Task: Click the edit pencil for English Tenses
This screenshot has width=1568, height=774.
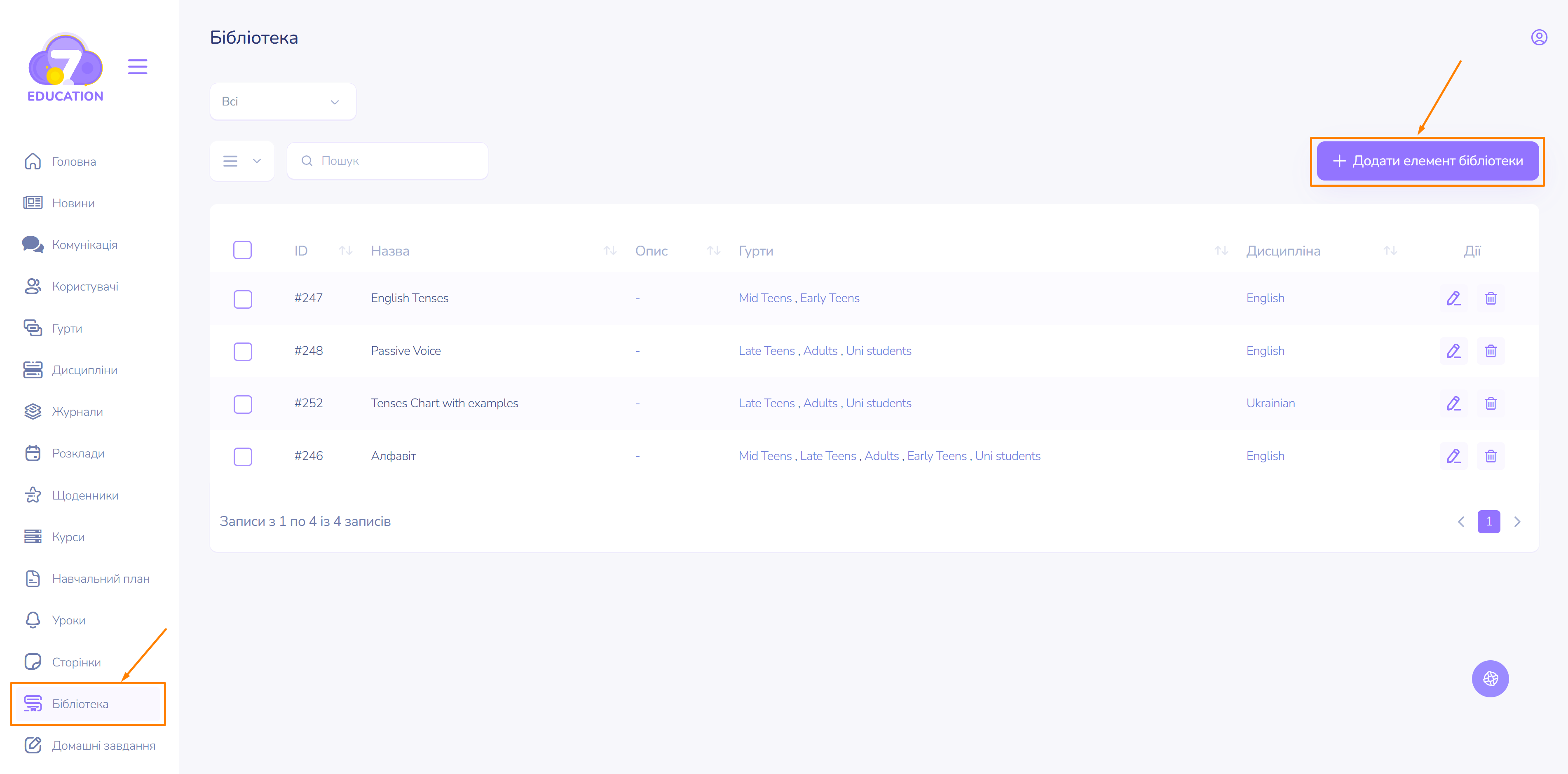Action: coord(1453,298)
